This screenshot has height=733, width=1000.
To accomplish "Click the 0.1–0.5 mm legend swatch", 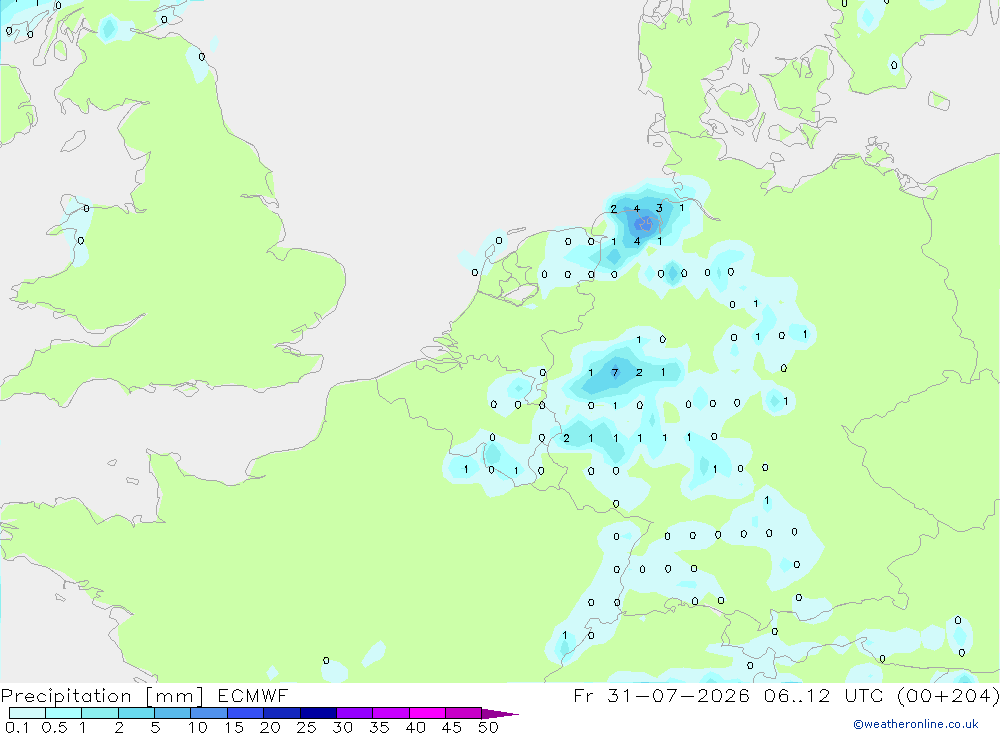I will [27, 713].
